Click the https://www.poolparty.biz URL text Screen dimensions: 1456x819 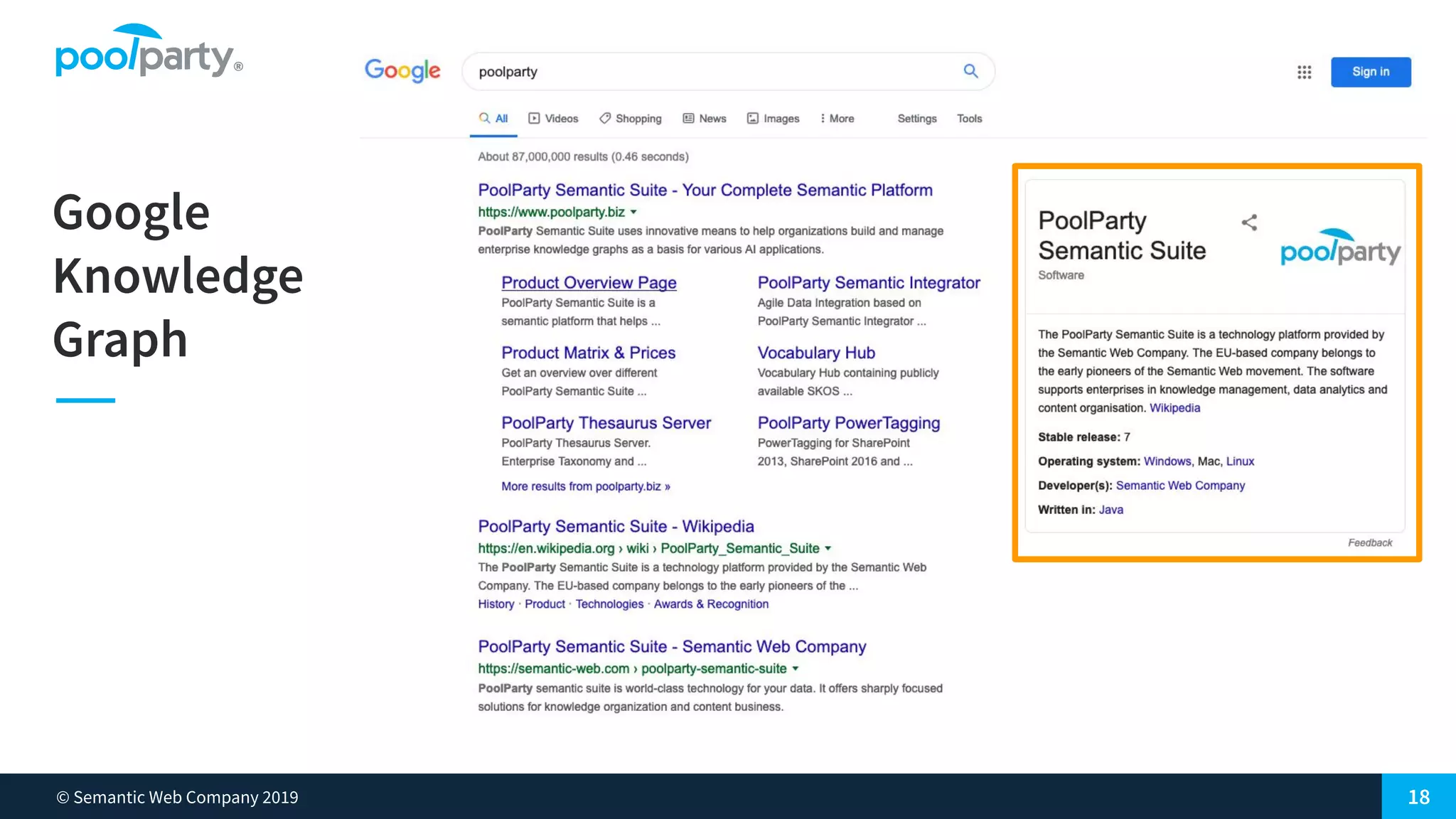[x=551, y=212]
